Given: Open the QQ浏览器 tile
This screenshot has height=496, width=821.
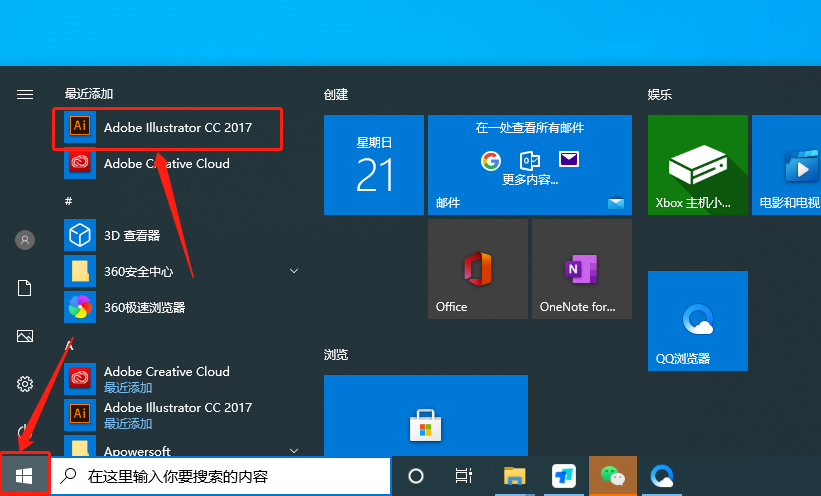Looking at the screenshot, I should point(698,321).
